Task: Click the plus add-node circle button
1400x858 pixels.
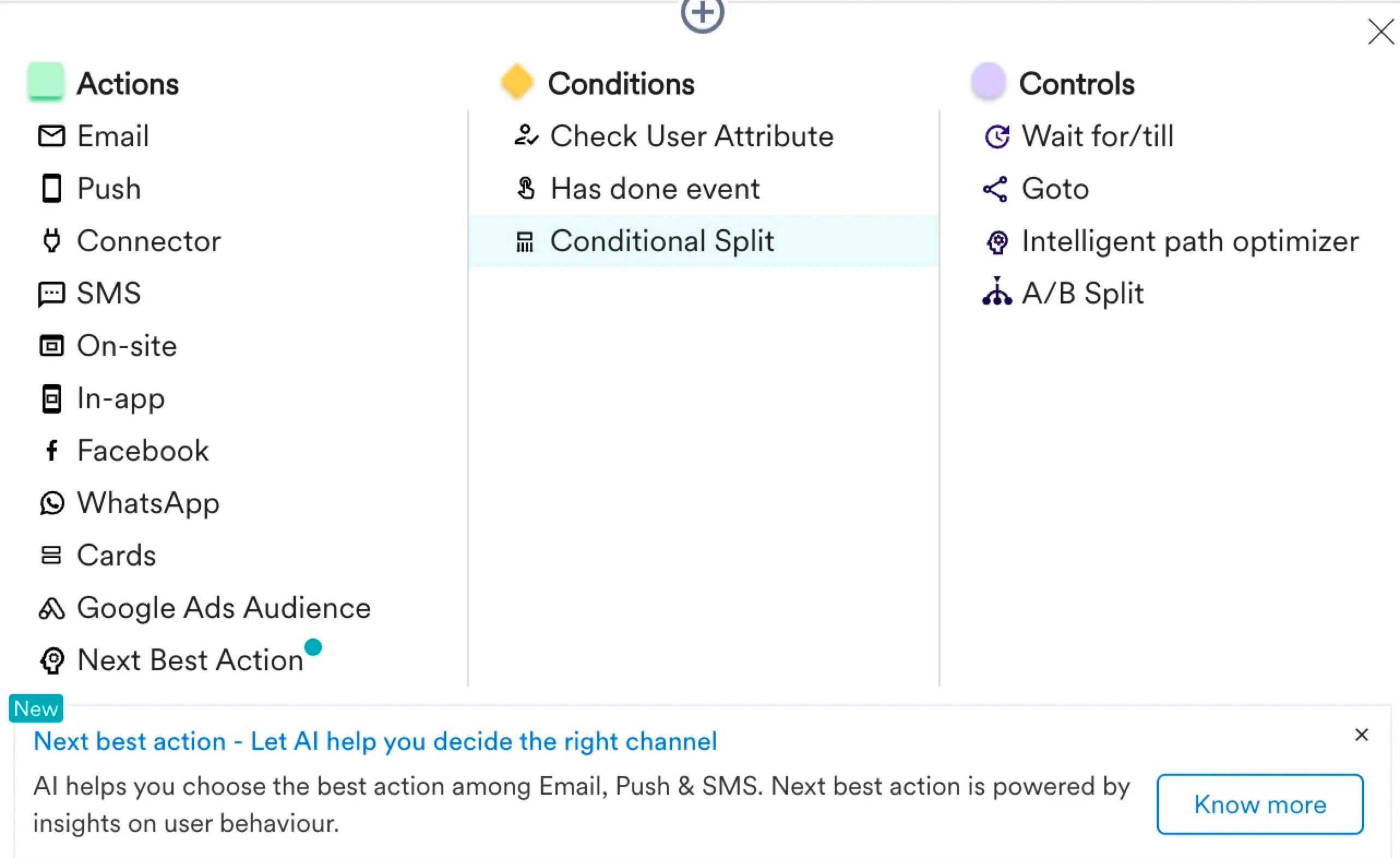Action: tap(702, 14)
